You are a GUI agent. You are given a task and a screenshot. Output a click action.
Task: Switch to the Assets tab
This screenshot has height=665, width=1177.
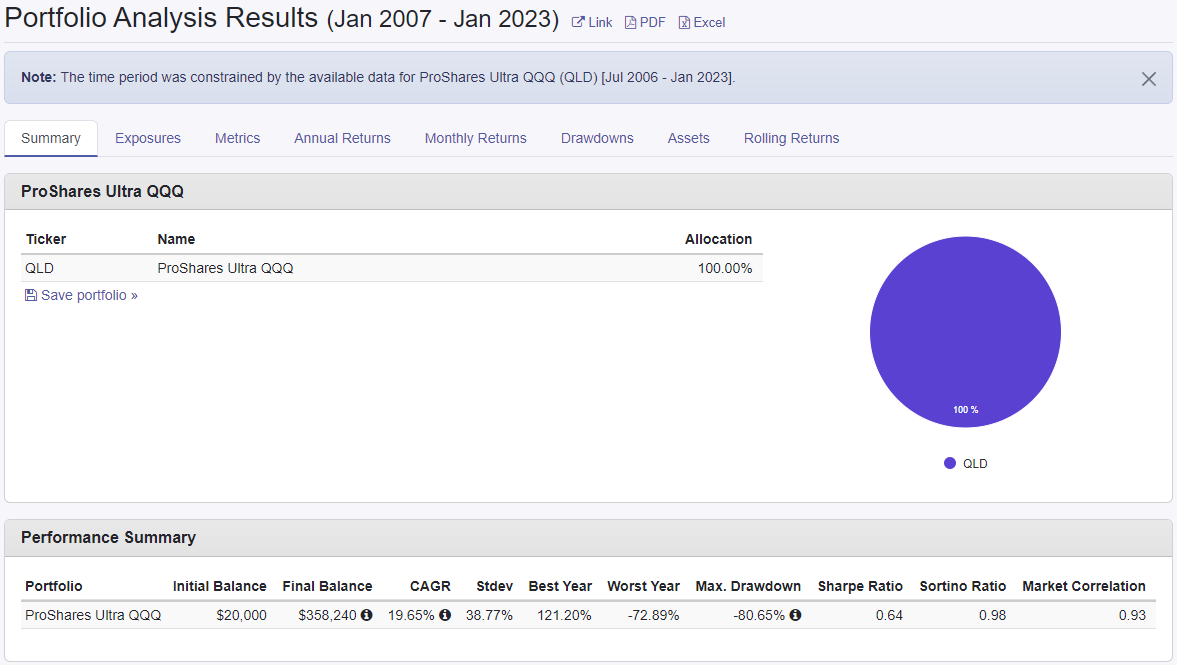tap(688, 138)
